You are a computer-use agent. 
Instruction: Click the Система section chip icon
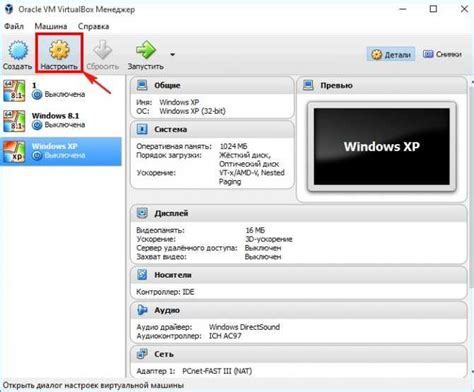coord(142,129)
